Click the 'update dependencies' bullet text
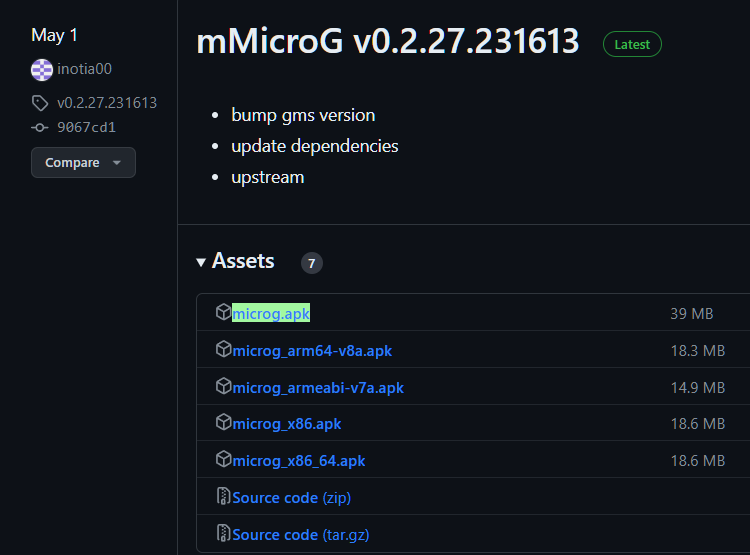This screenshot has width=750, height=555. (x=315, y=146)
